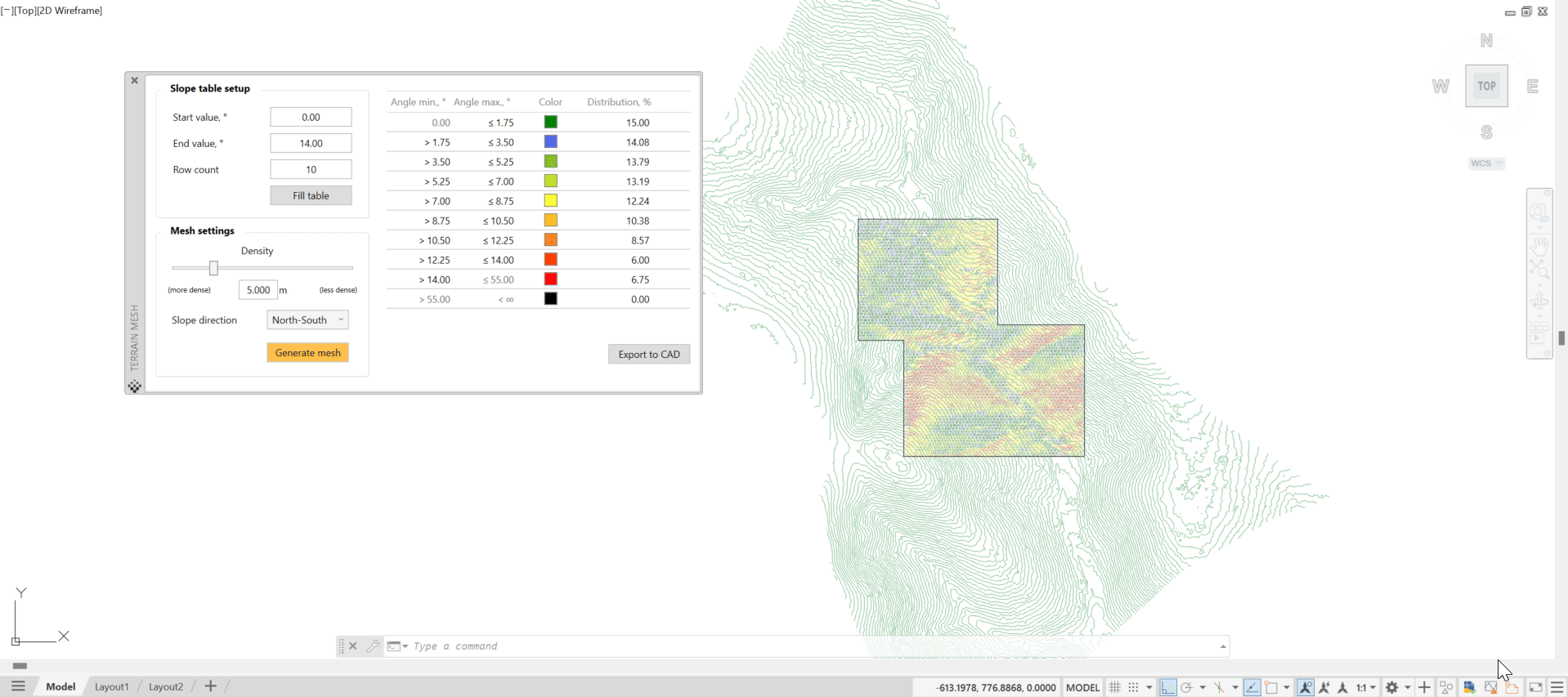
Task: Click the ≤ 55.00 angle max cell
Action: [x=498, y=279]
